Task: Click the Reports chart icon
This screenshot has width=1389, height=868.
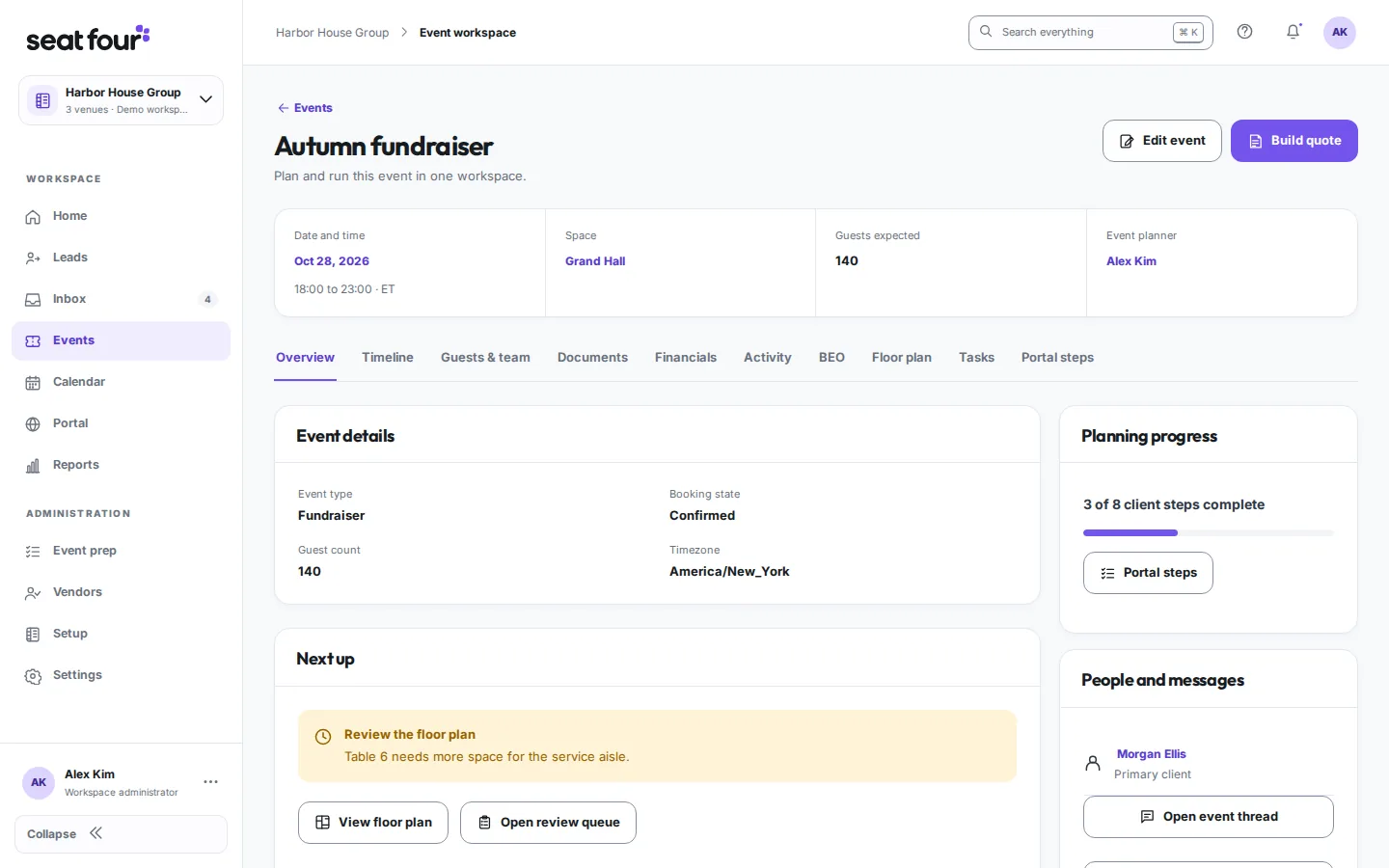Action: click(33, 466)
